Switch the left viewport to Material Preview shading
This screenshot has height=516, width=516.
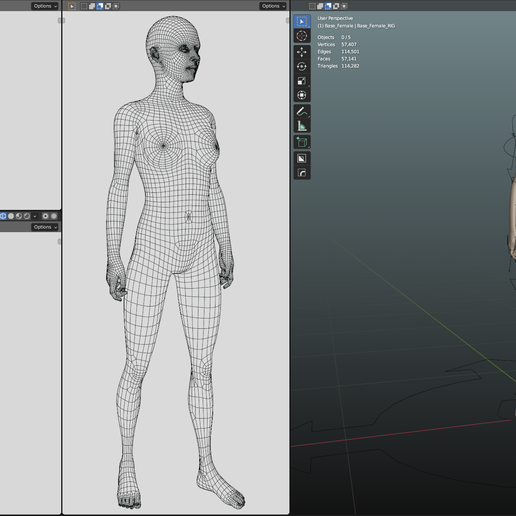19,216
